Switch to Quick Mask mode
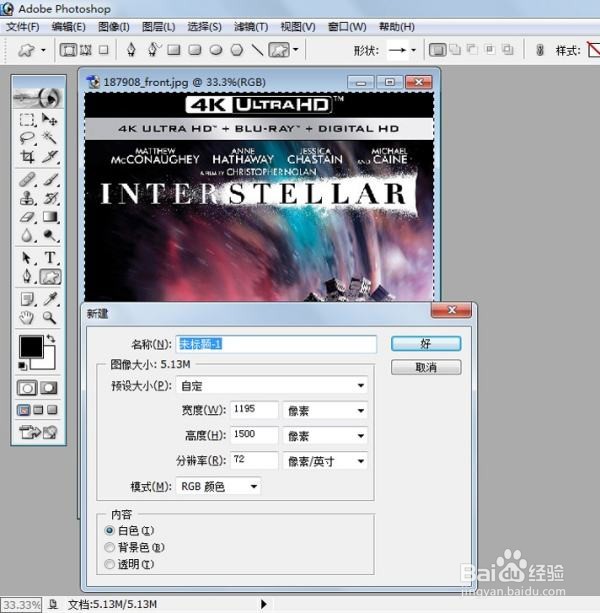 (49, 388)
